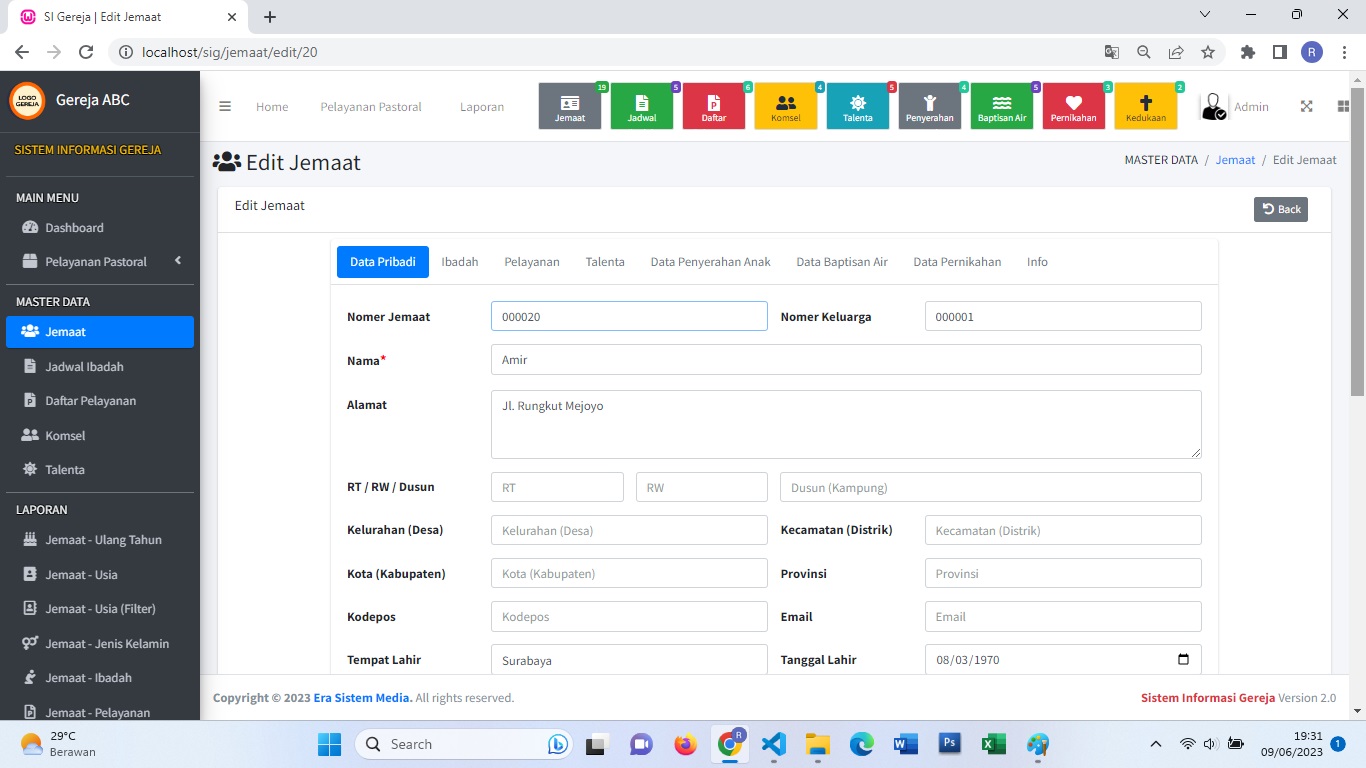Switch to the Ibadah tab

[x=460, y=262]
